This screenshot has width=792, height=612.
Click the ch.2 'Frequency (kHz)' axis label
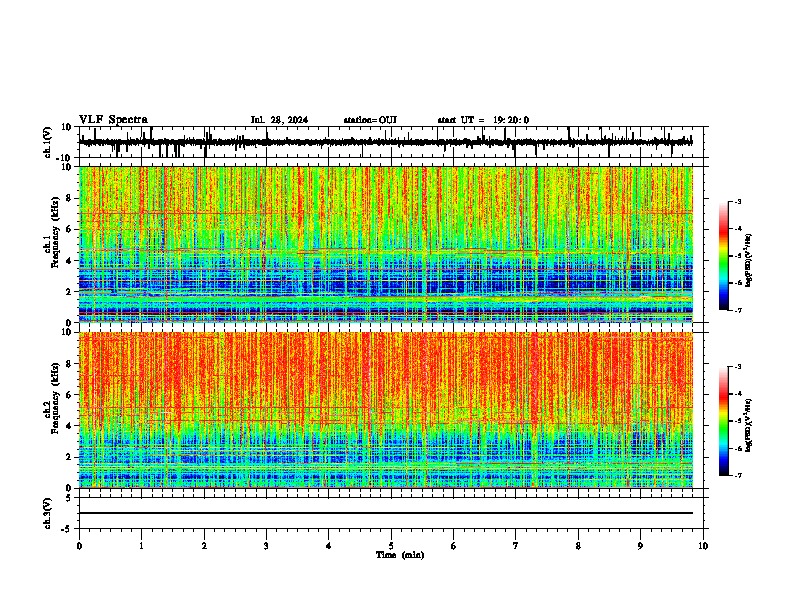pyautogui.click(x=55, y=398)
